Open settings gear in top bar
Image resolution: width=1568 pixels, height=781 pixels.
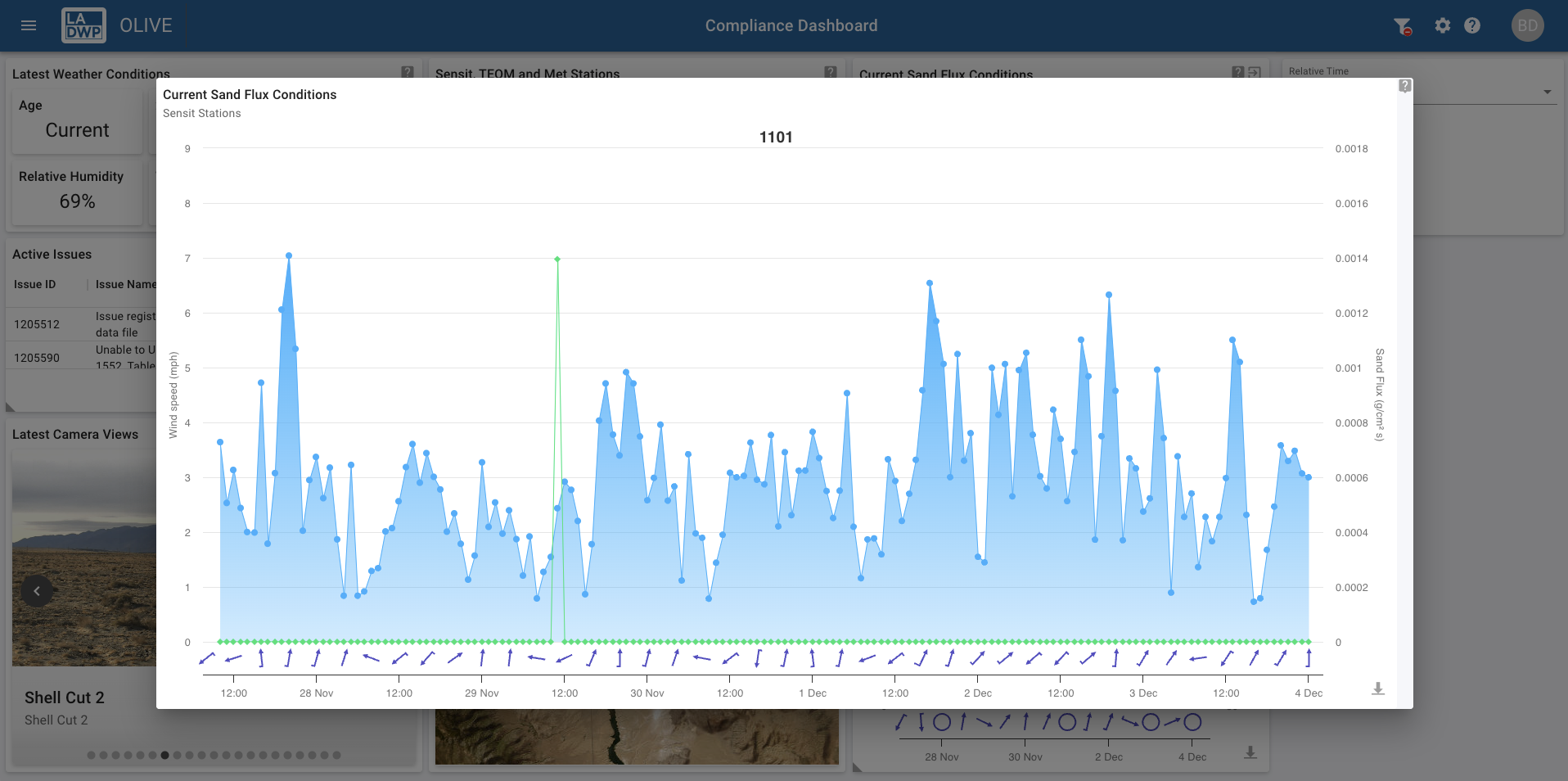[x=1442, y=26]
